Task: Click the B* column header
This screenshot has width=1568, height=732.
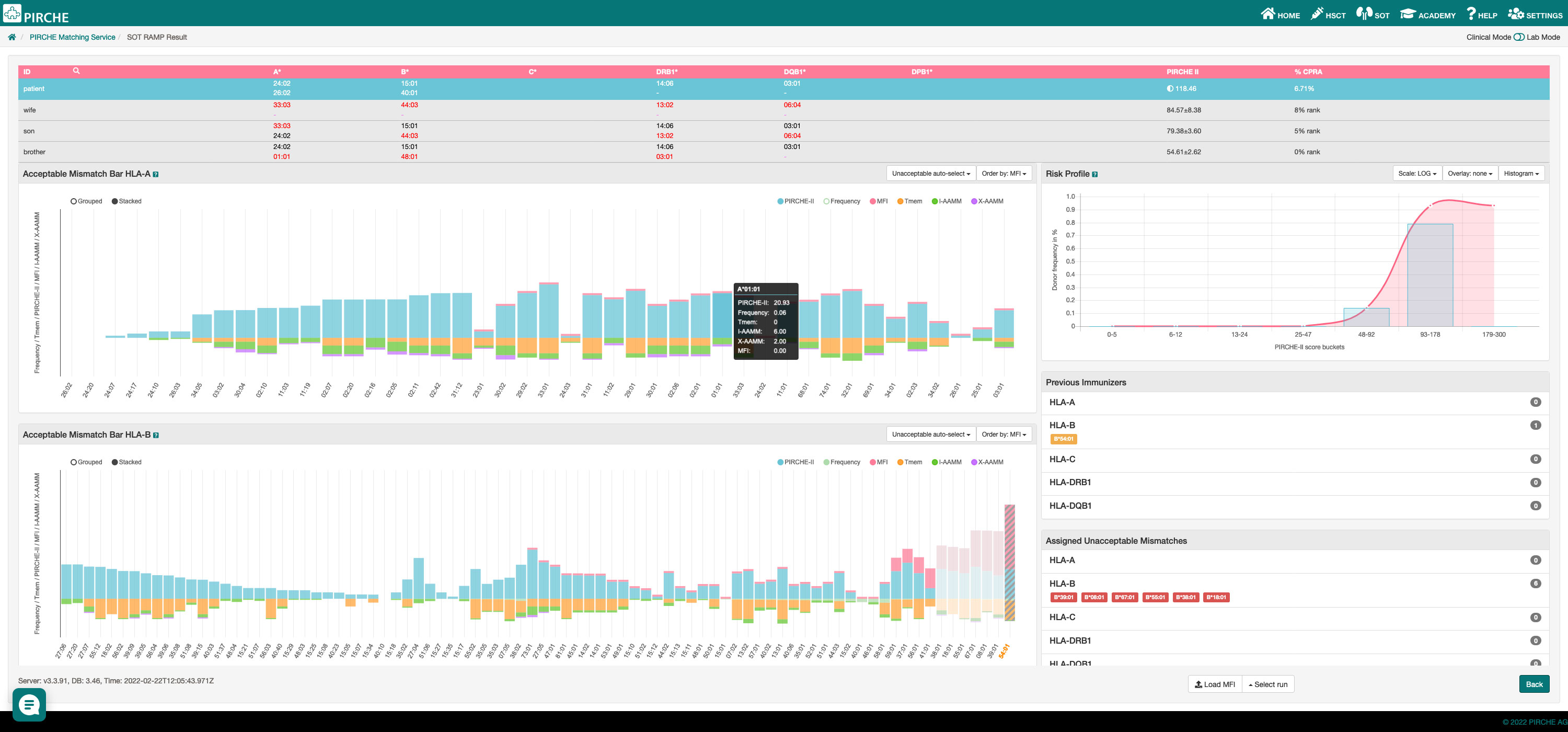Action: pyautogui.click(x=405, y=72)
